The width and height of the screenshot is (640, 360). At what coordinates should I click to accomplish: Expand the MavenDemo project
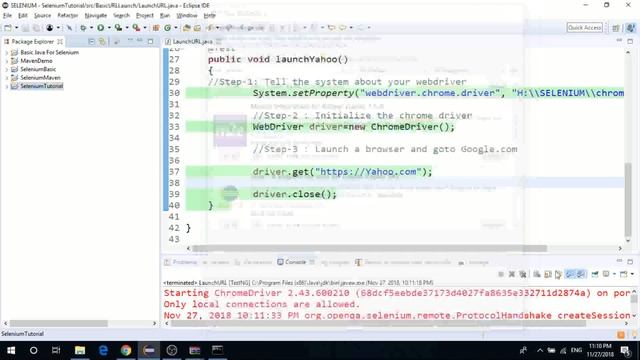[x=7, y=61]
